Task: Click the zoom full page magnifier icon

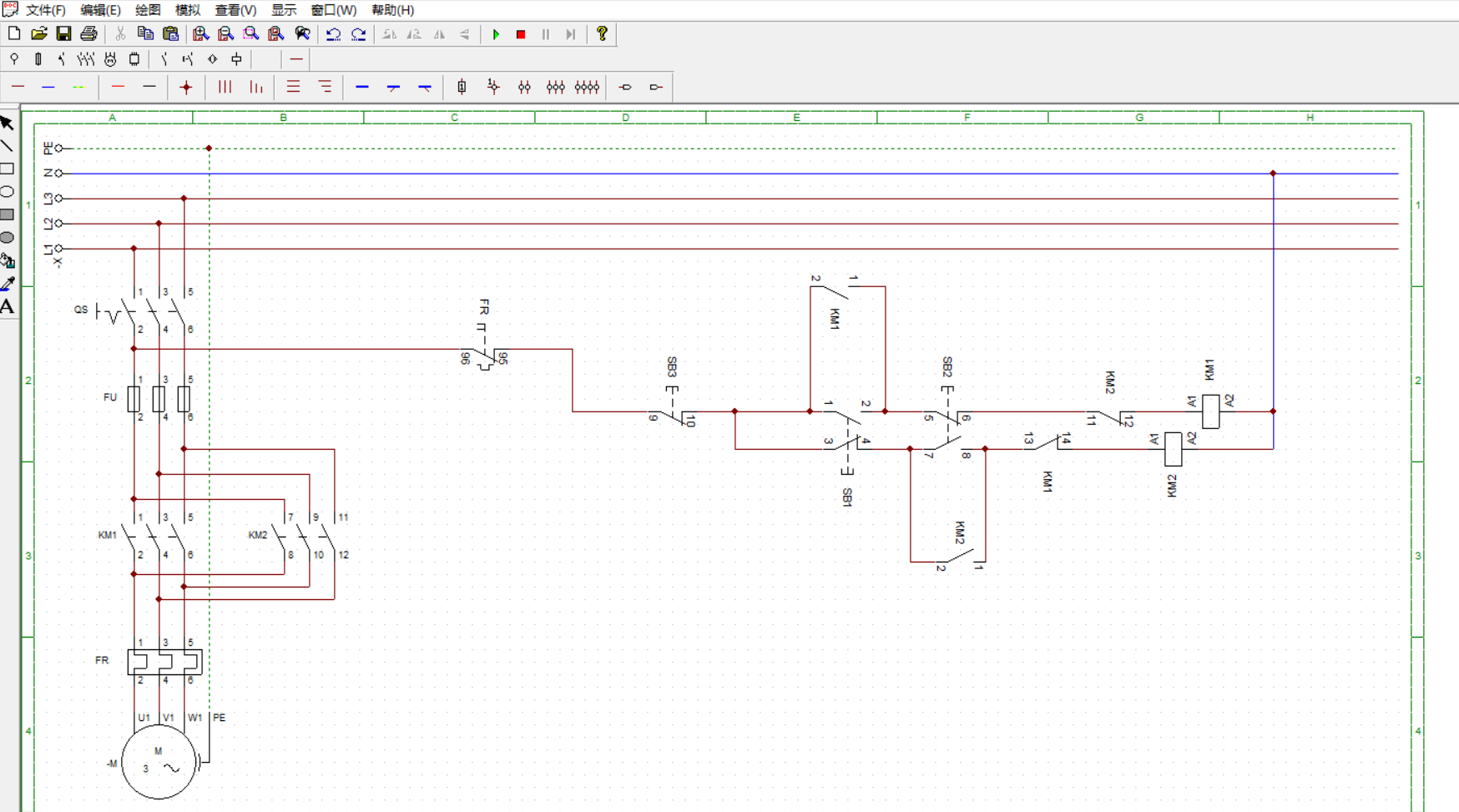Action: [276, 34]
